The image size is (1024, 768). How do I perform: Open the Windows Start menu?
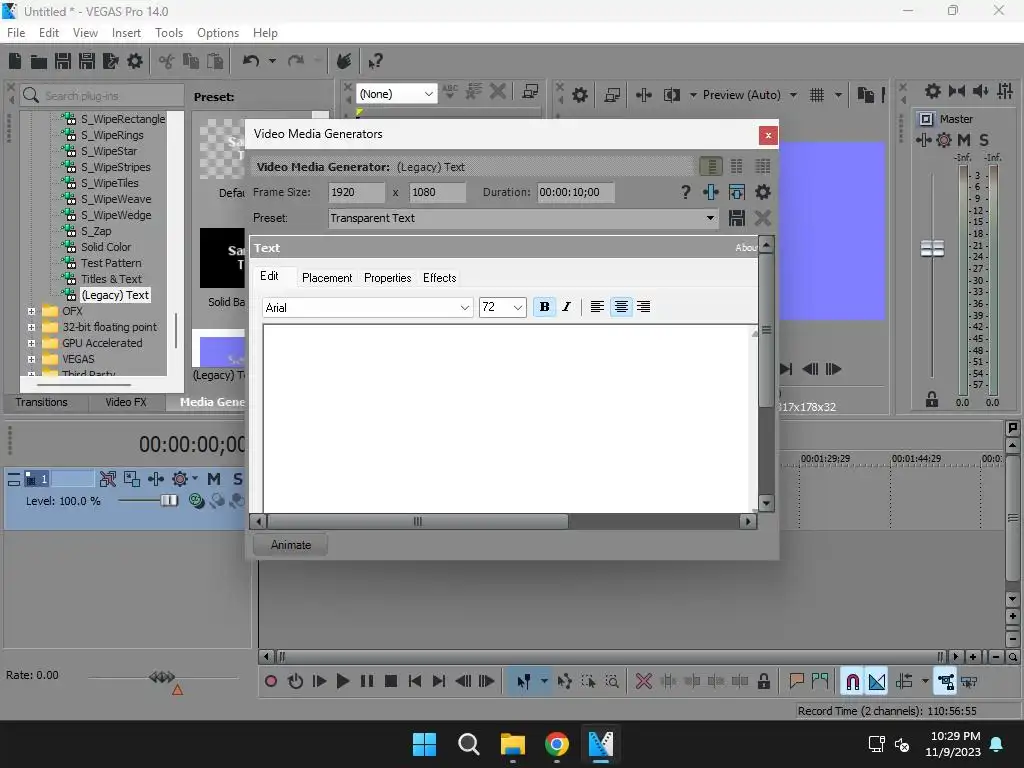pos(424,744)
